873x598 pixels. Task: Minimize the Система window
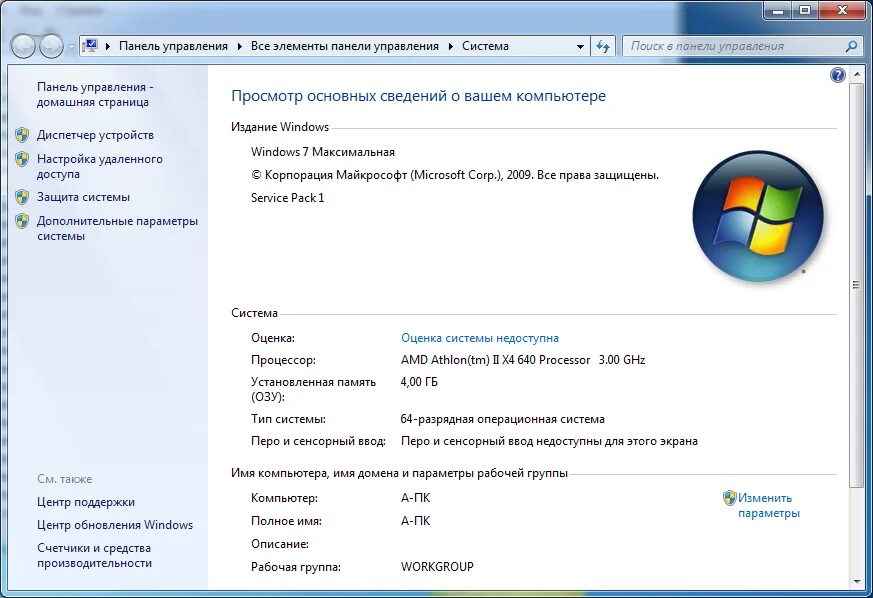(x=778, y=11)
